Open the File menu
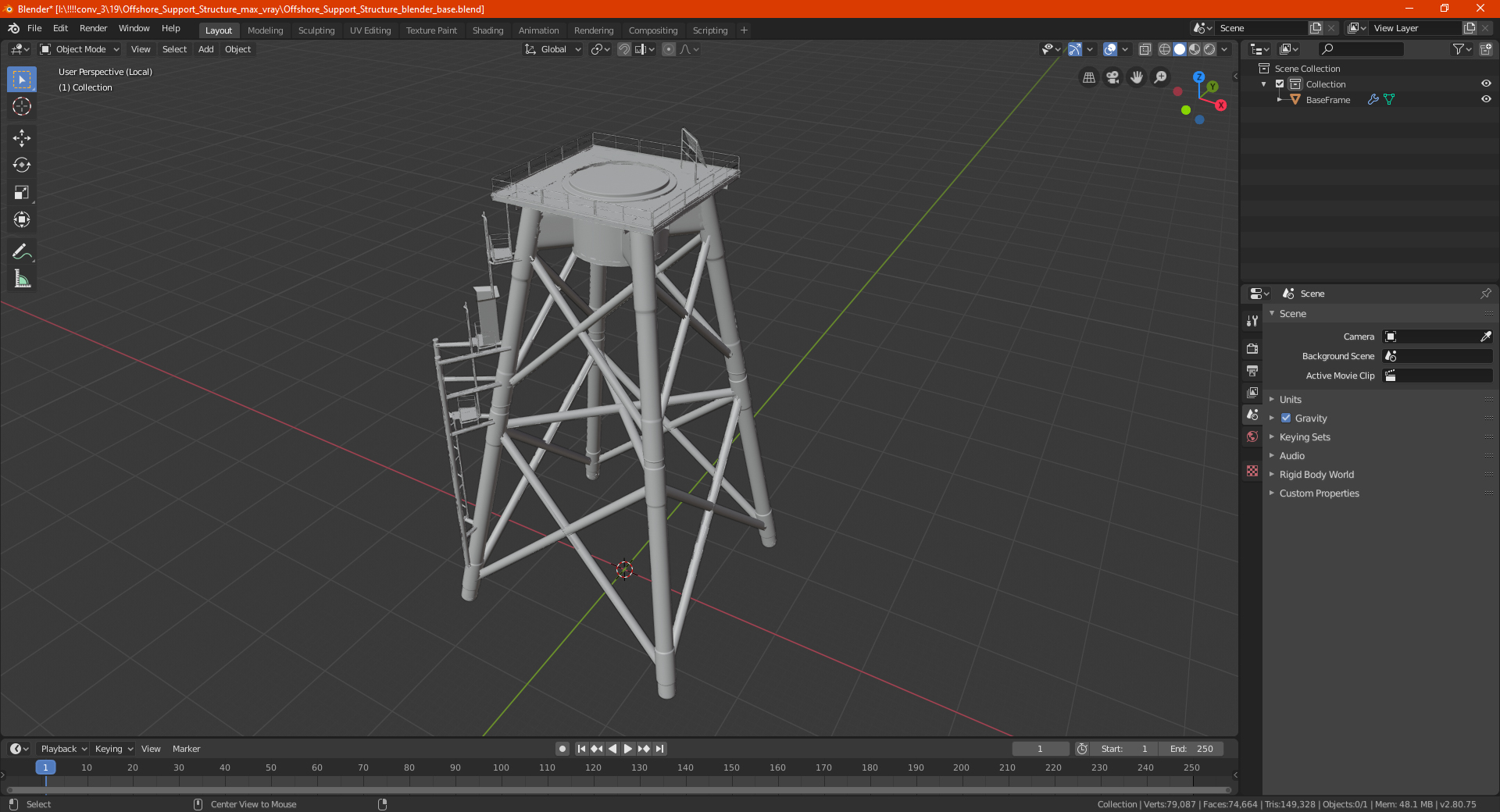The width and height of the screenshot is (1500, 812). [34, 28]
